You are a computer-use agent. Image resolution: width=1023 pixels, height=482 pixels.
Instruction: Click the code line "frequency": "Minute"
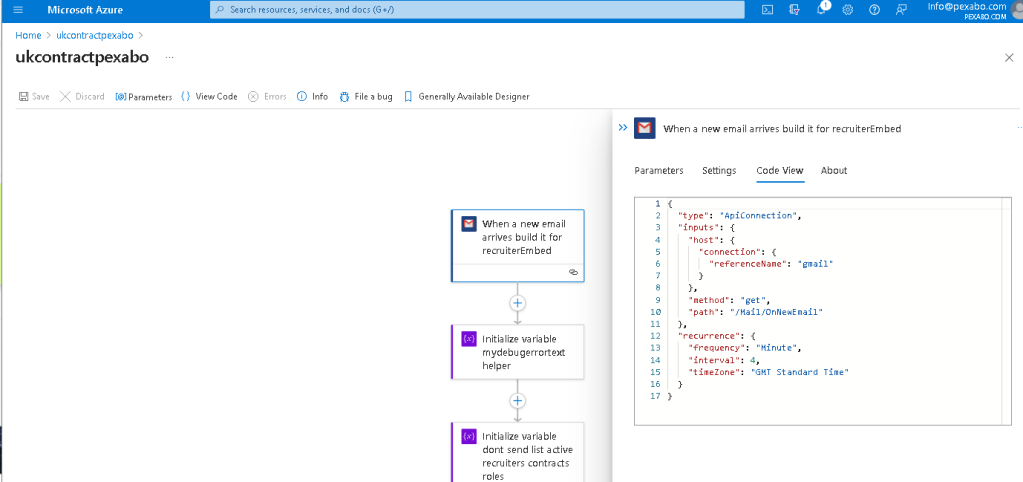click(744, 348)
